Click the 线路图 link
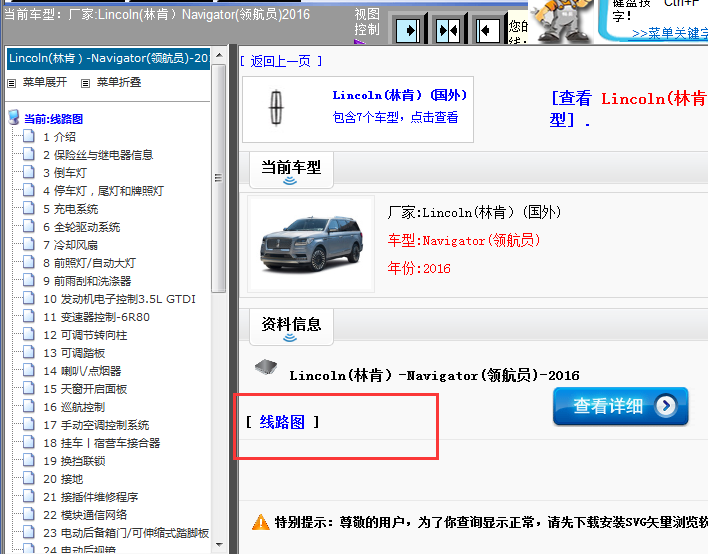Viewport: 708px width, 554px height. [282, 422]
